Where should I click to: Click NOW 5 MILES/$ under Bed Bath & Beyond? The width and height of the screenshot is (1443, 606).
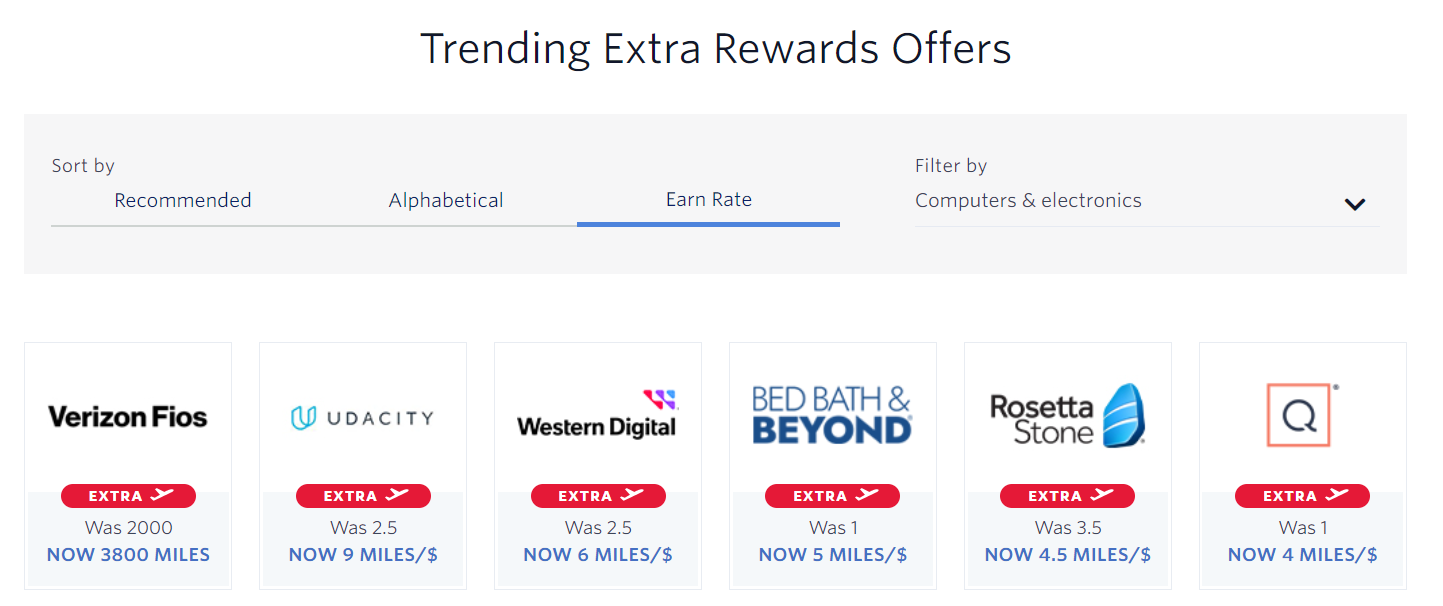click(832, 554)
